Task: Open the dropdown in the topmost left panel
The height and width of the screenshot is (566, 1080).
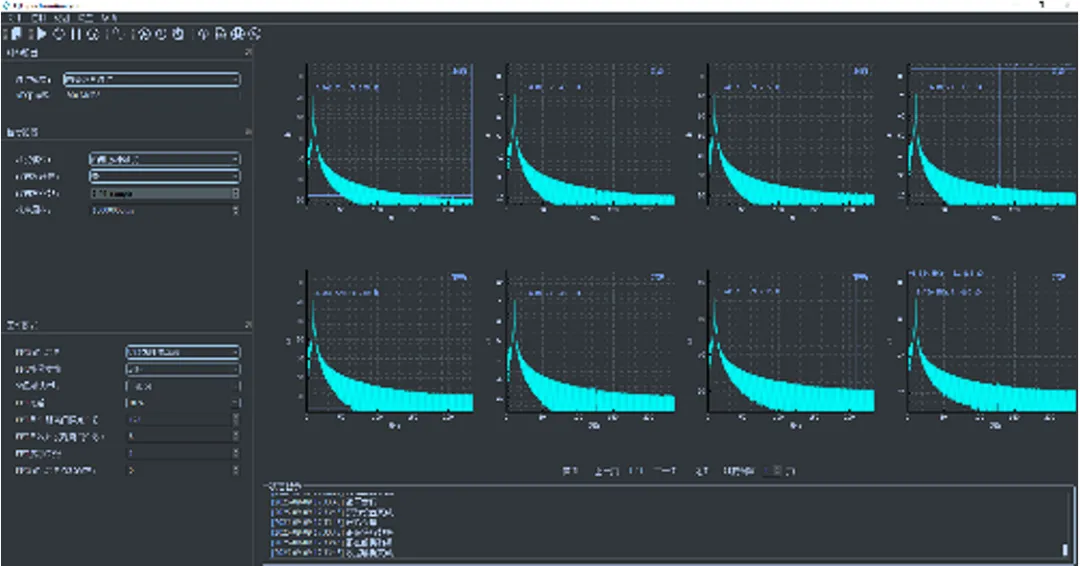Action: point(151,79)
